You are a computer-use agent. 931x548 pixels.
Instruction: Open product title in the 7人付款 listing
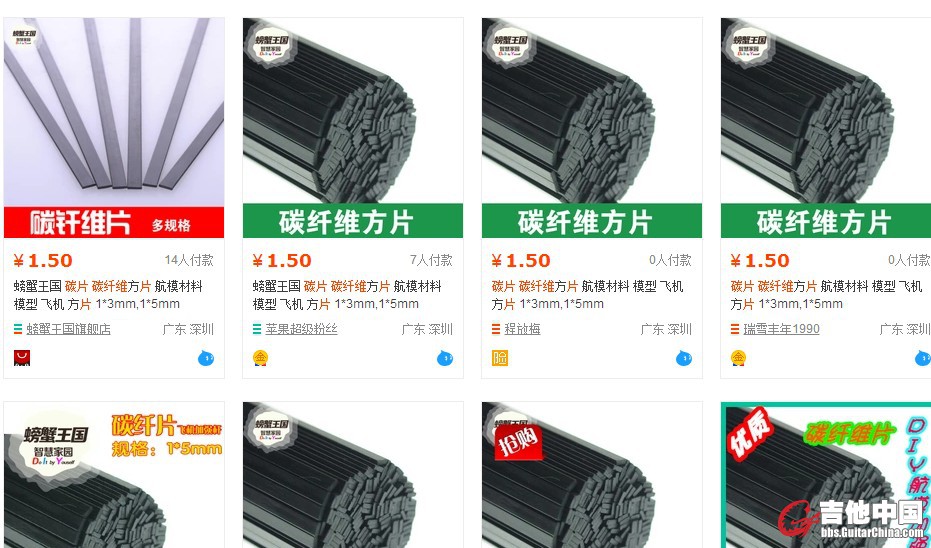[347, 295]
